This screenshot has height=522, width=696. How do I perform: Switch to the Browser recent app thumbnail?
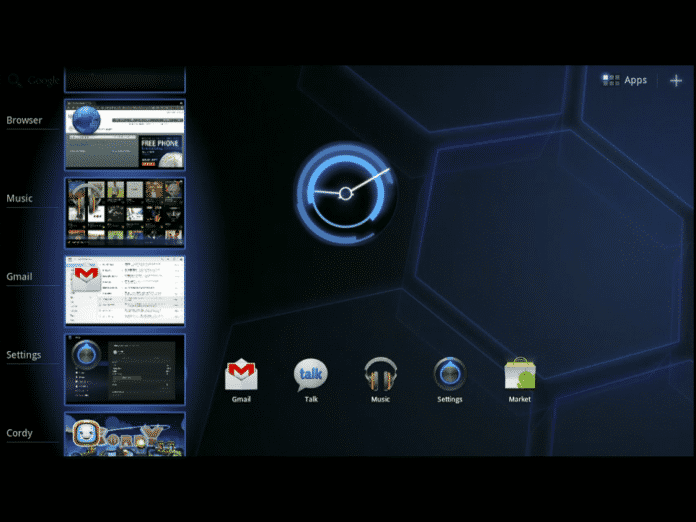coord(125,134)
